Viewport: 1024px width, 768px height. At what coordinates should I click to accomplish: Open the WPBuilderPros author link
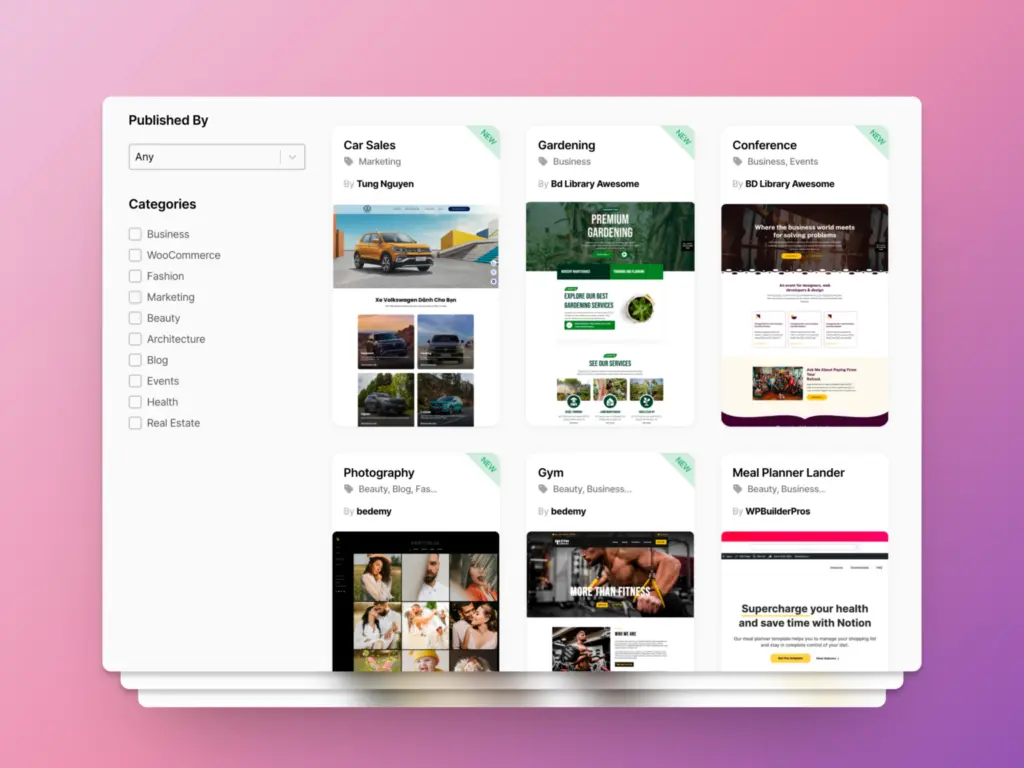tap(777, 512)
